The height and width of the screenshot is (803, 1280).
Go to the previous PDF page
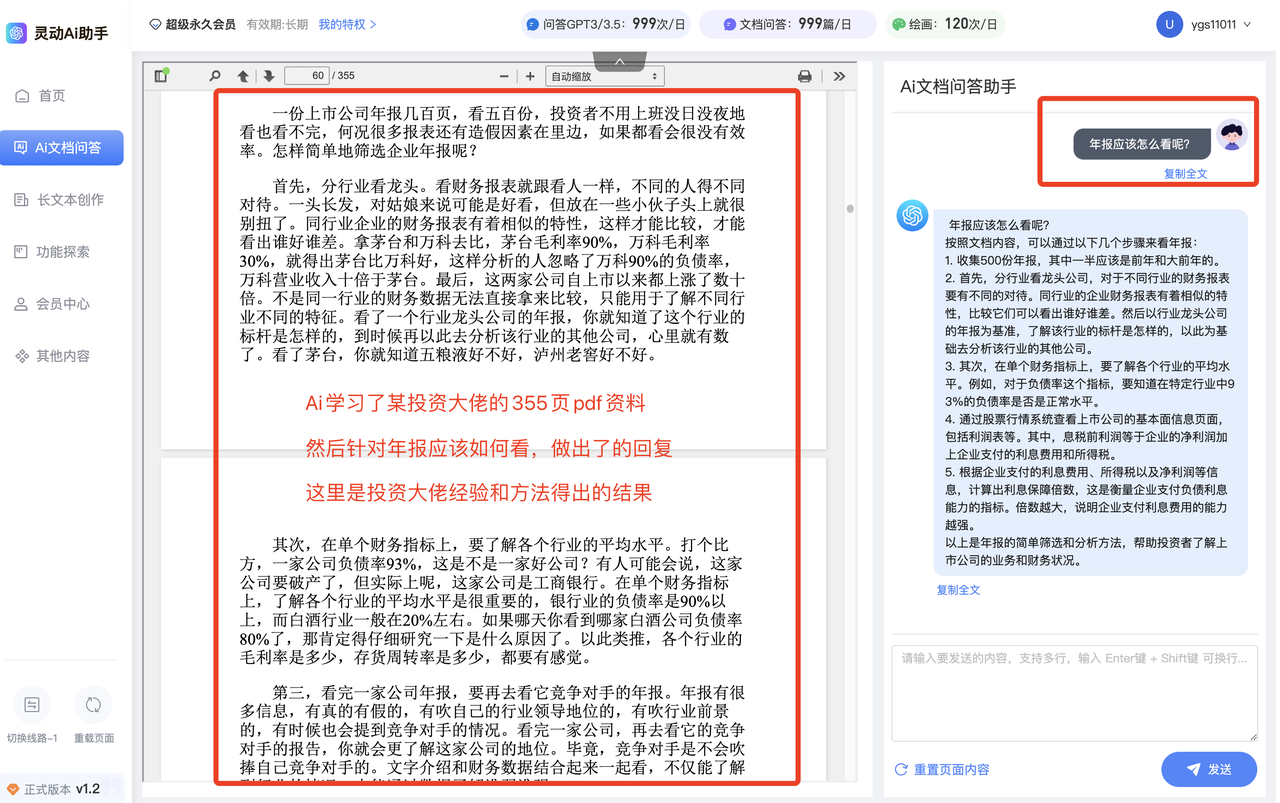coord(243,76)
